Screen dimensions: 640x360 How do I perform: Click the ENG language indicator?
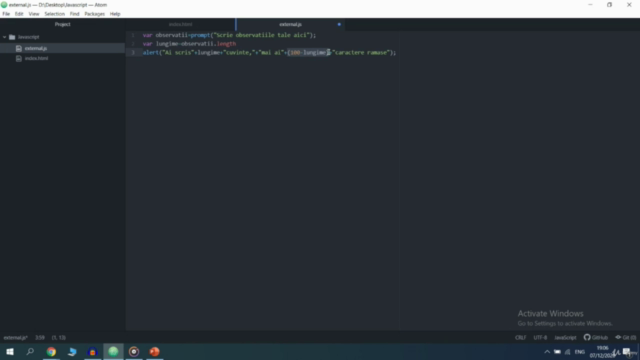[x=580, y=352]
